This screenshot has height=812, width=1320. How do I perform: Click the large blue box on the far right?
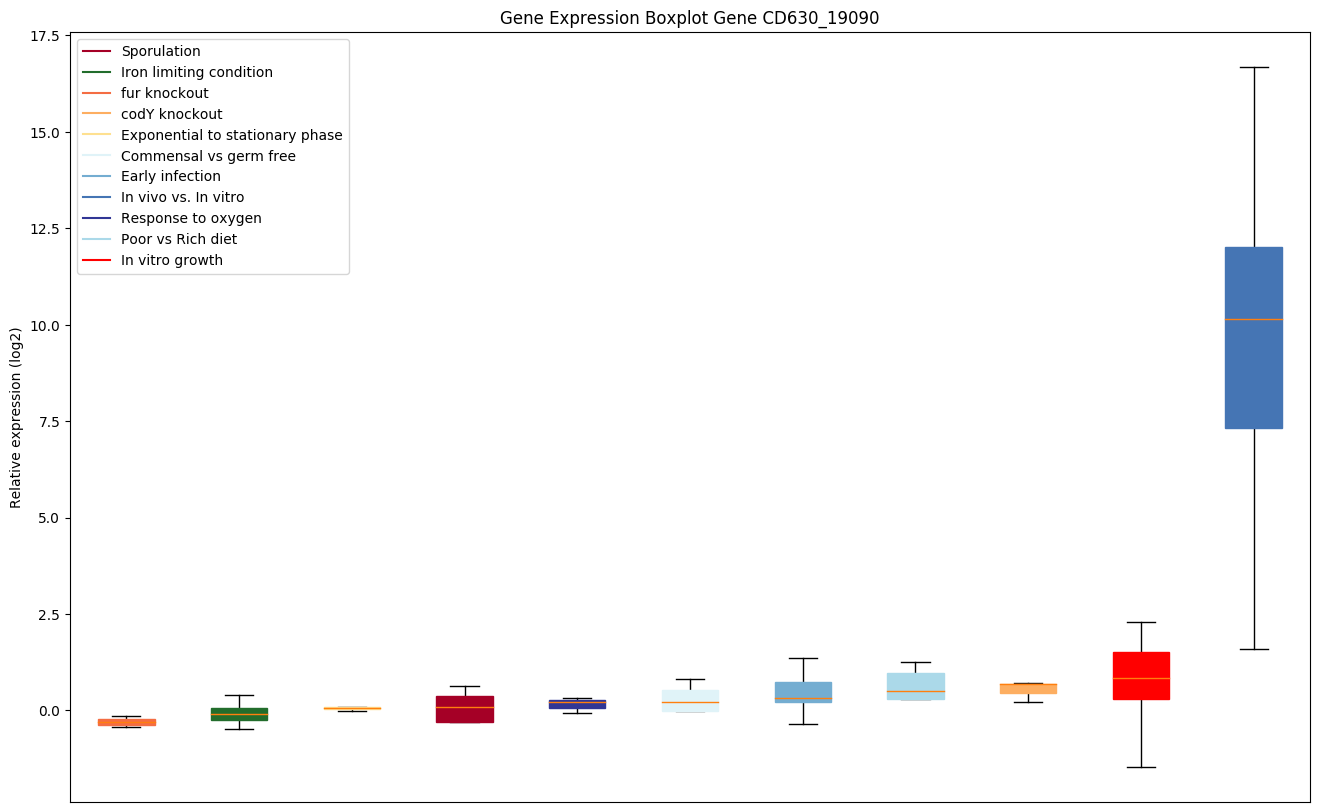(x=1253, y=380)
